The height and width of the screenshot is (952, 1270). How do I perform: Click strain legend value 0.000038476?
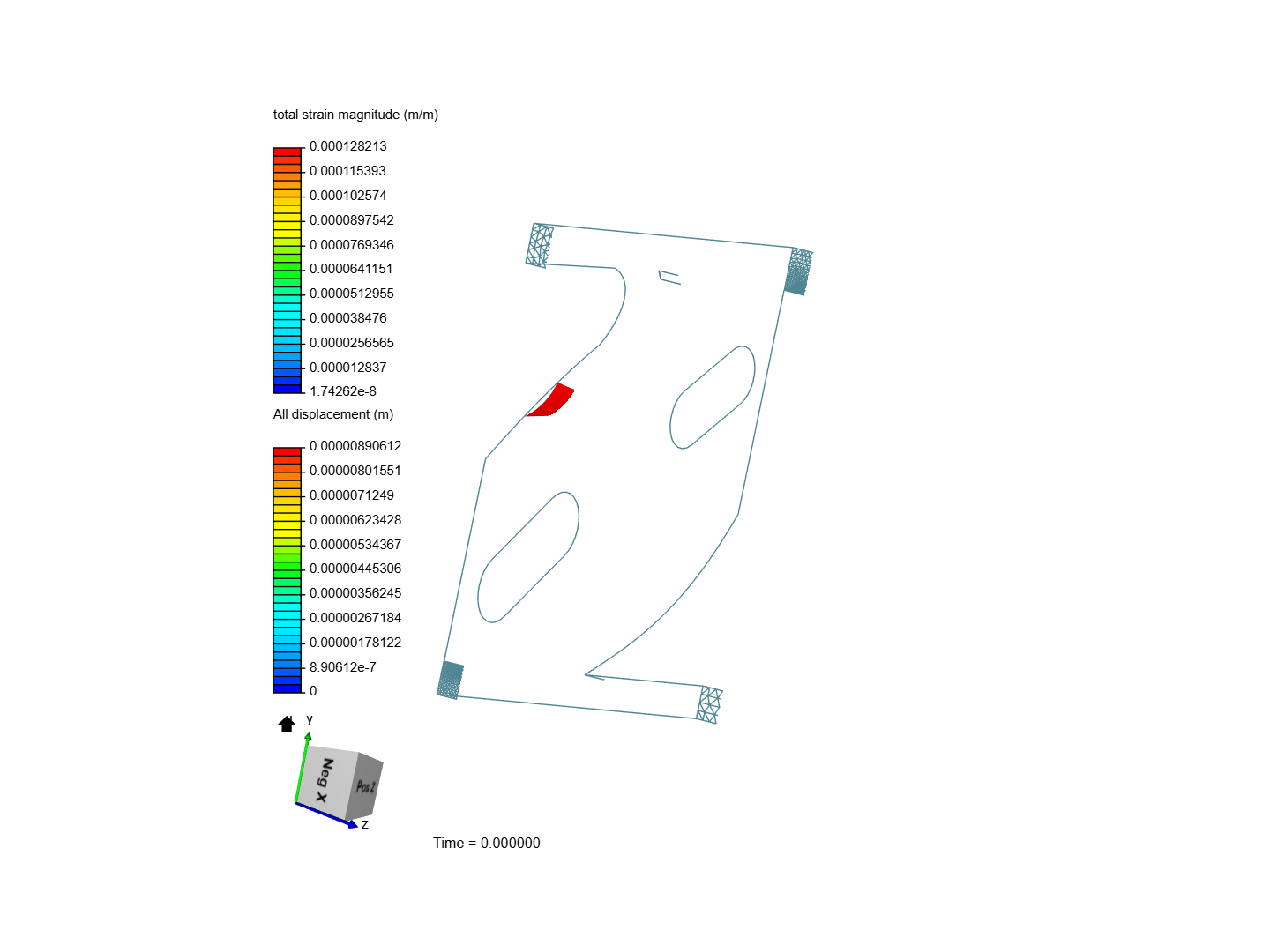tap(347, 318)
